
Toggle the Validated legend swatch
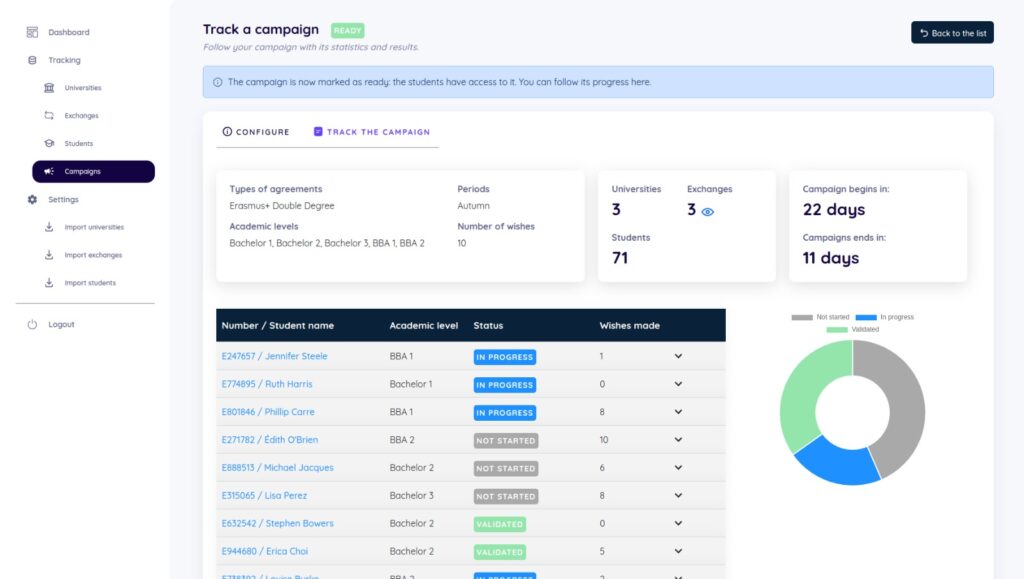click(x=837, y=330)
